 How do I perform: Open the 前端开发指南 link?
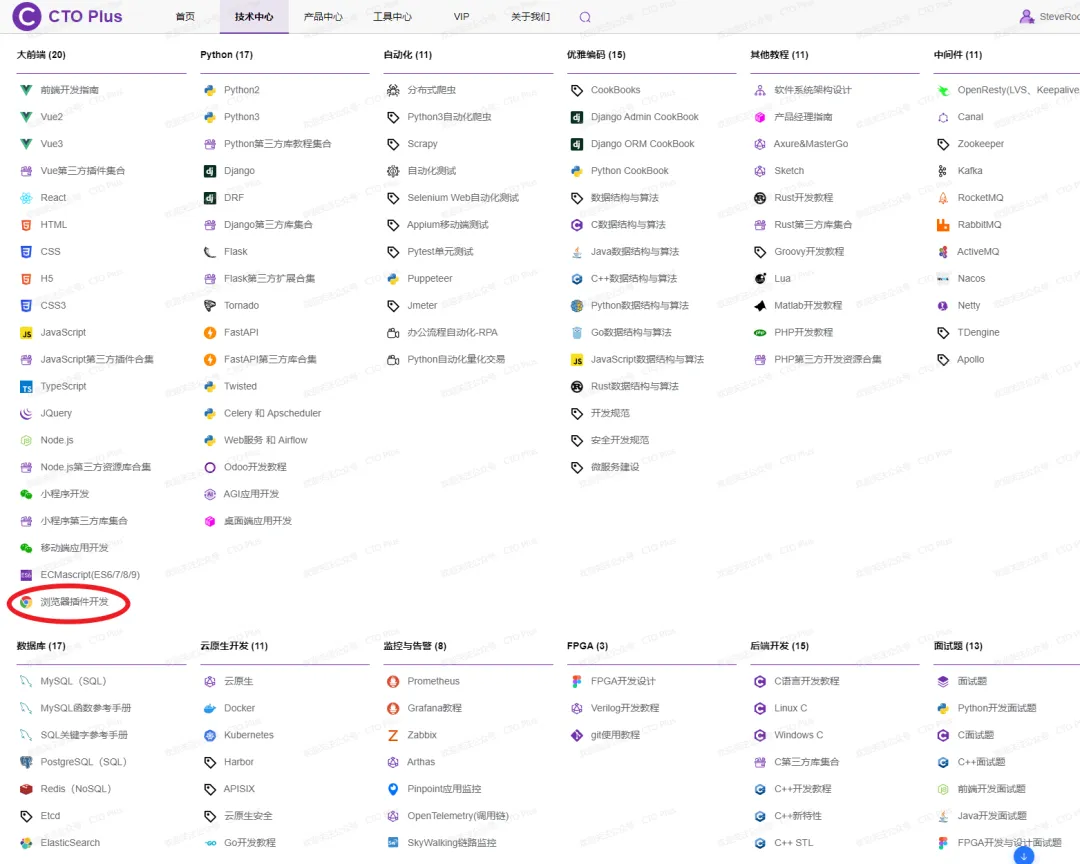coord(70,90)
